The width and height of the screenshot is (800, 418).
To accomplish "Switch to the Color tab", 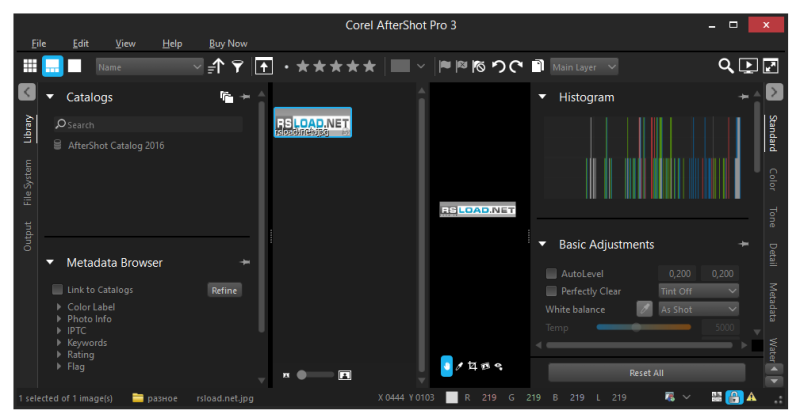I will tap(773, 179).
